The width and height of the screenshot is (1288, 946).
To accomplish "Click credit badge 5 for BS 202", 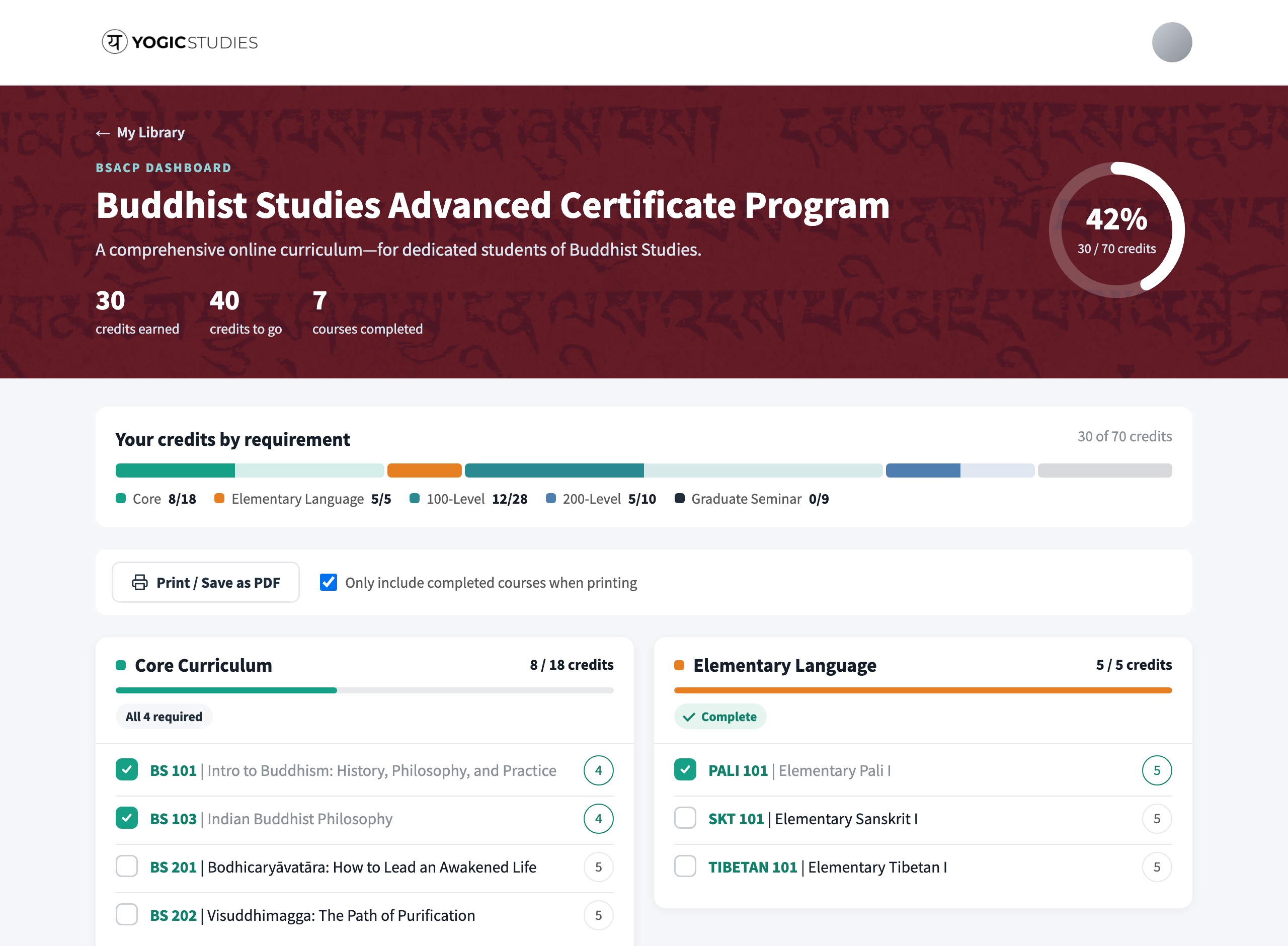I will pyautogui.click(x=598, y=915).
